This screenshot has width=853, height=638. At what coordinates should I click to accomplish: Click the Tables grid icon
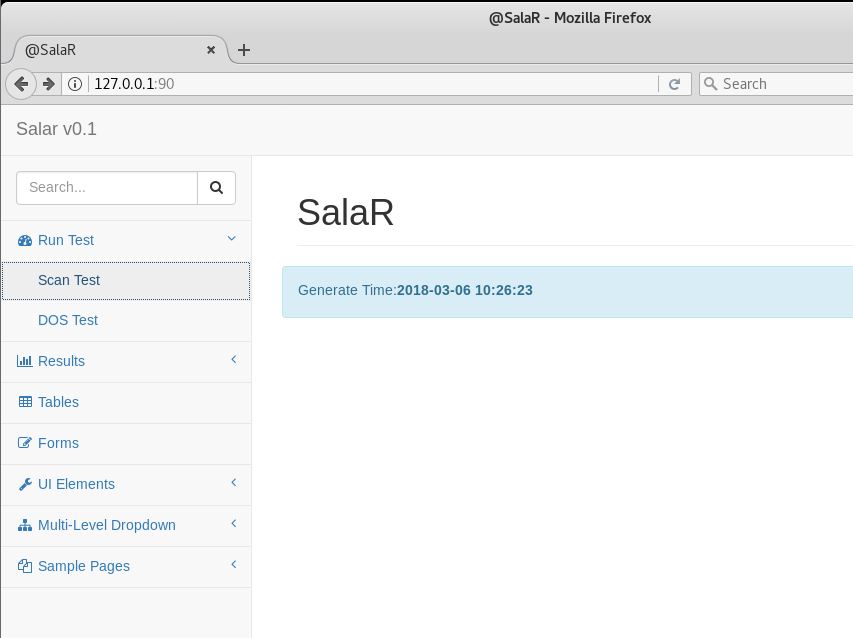(25, 402)
